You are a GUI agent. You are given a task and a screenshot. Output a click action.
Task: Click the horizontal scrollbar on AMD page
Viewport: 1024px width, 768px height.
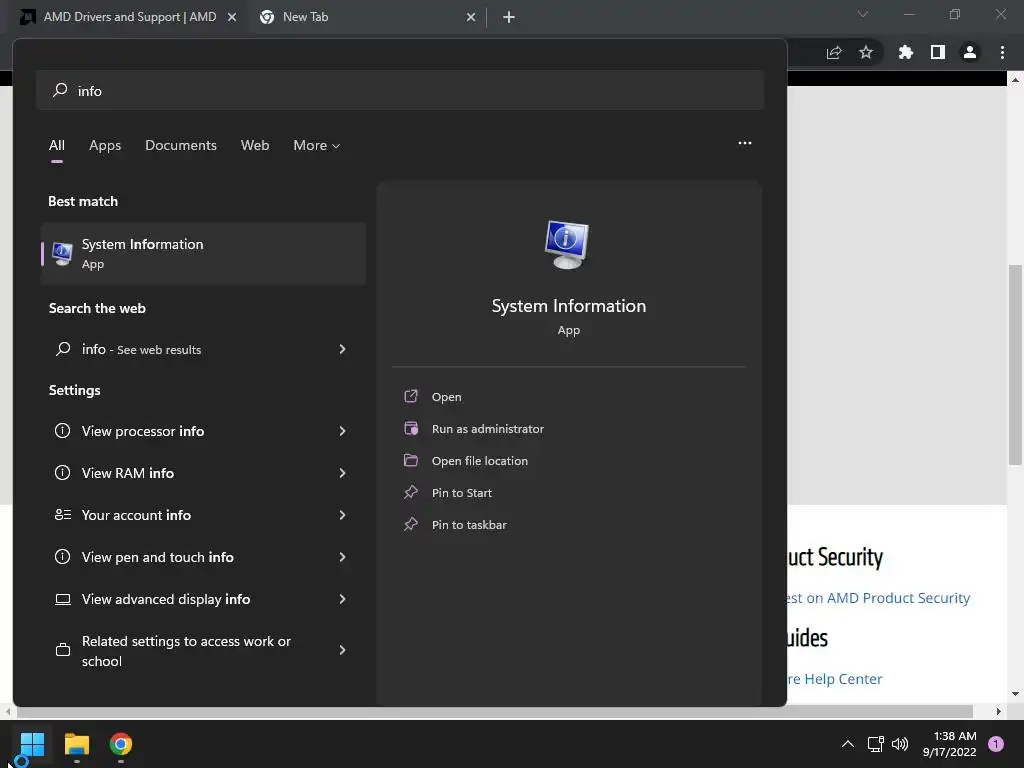tap(493, 711)
